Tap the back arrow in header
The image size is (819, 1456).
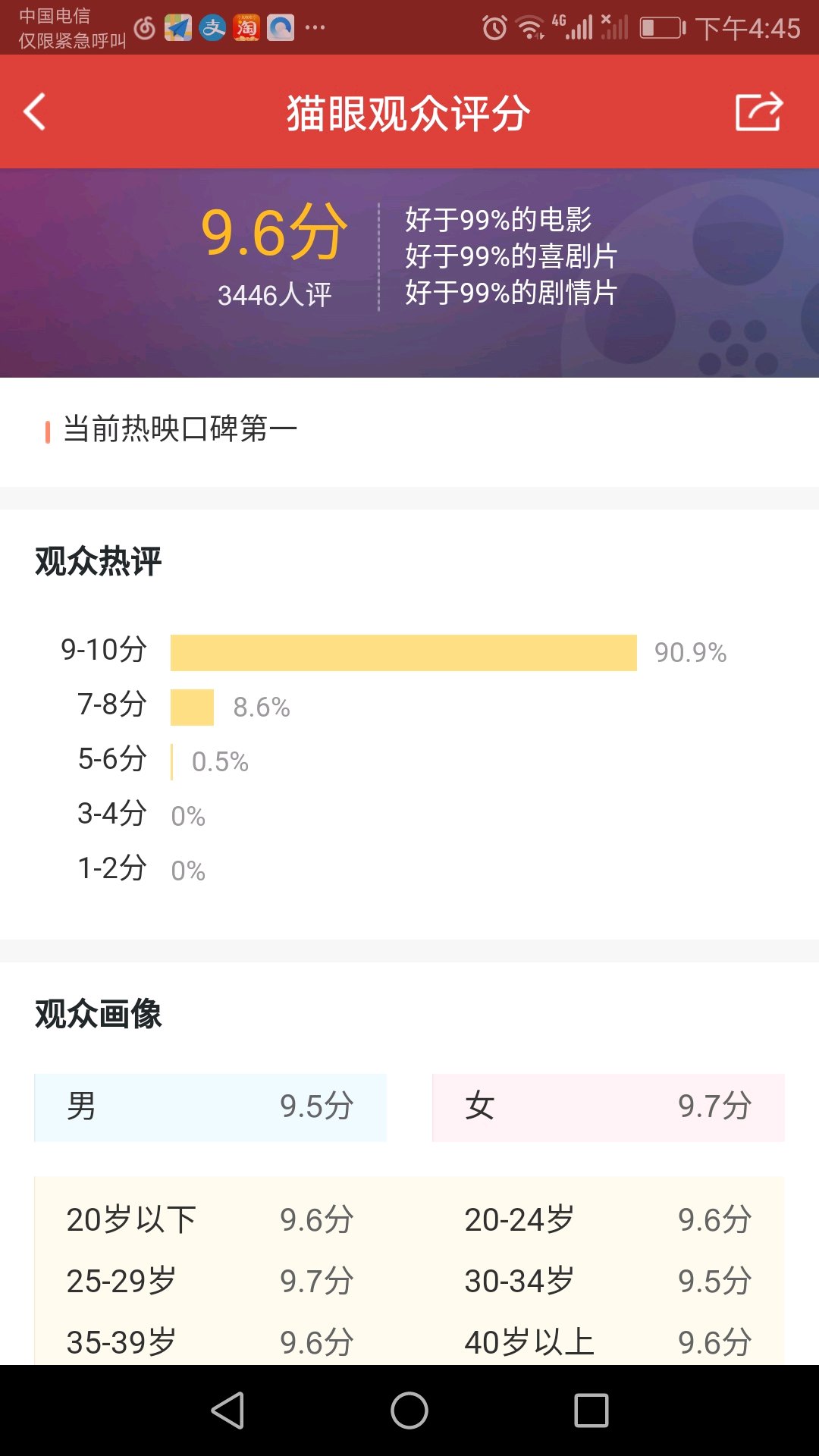point(35,112)
